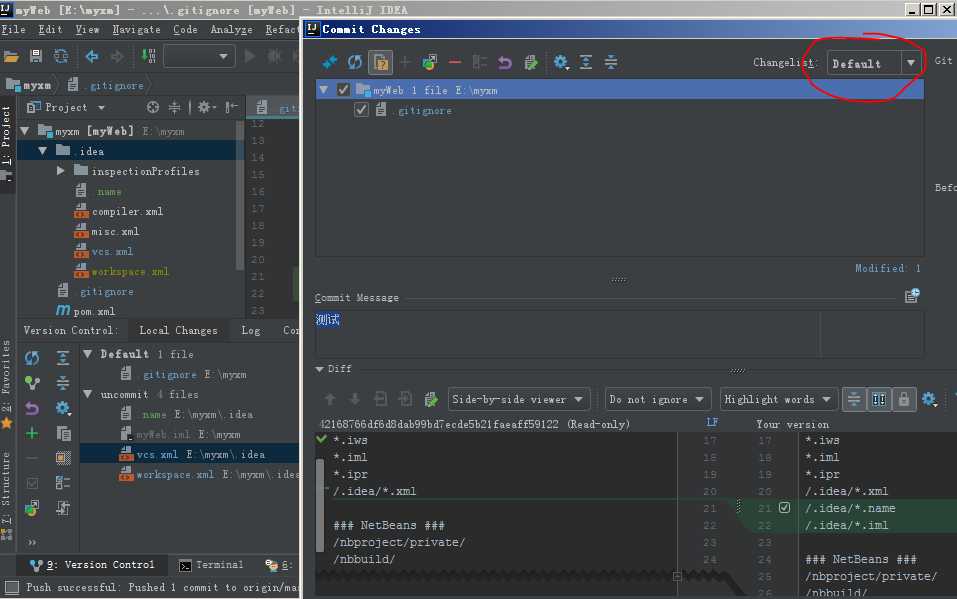
Task: Switch to the Log tab
Action: [250, 330]
